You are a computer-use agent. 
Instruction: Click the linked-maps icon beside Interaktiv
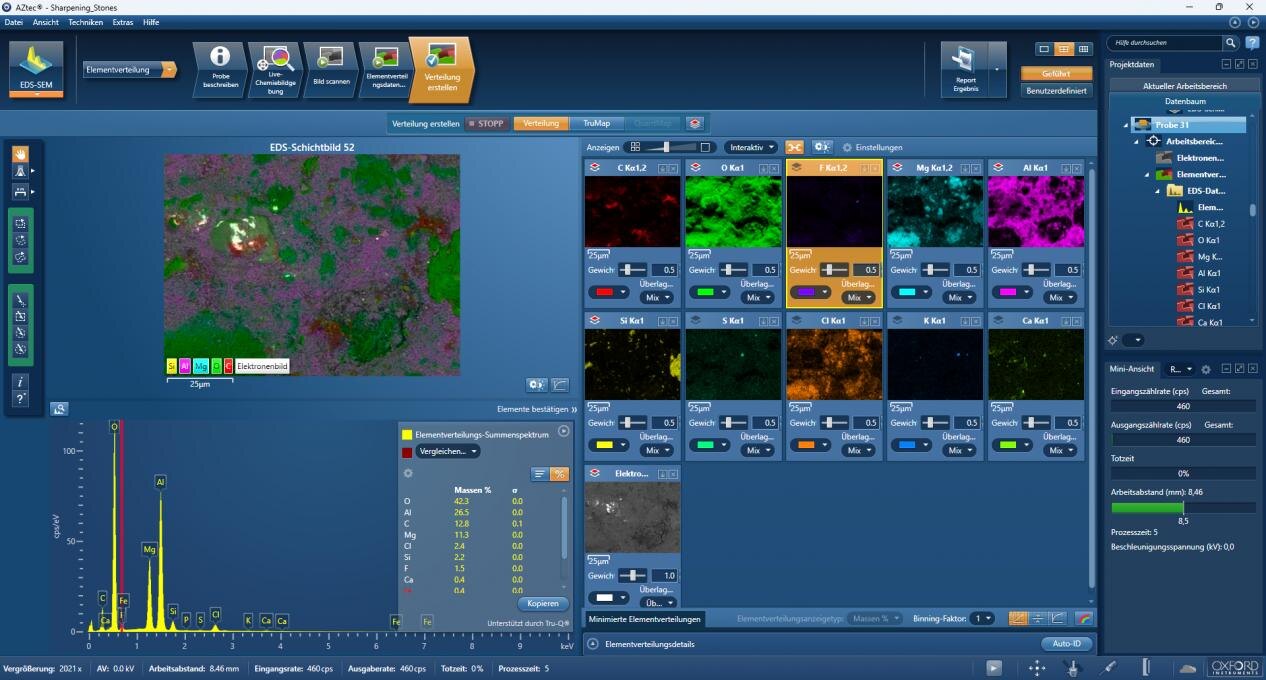[x=794, y=147]
